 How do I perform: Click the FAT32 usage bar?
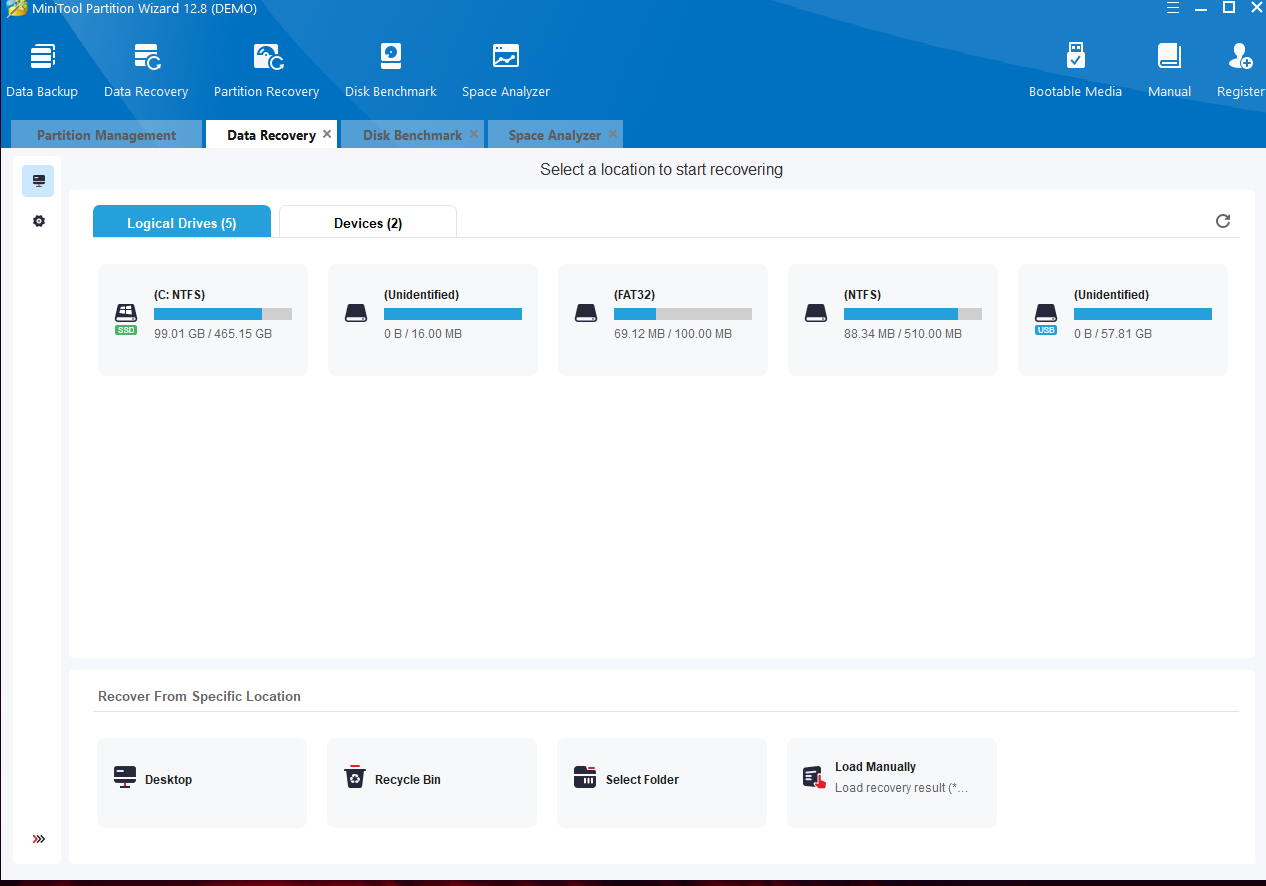(x=683, y=314)
